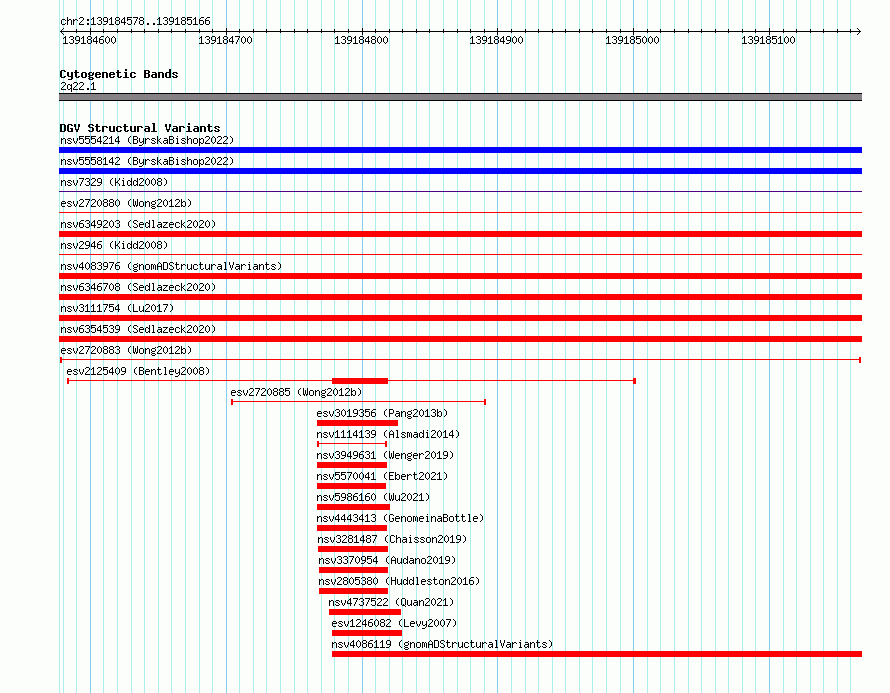Click the red bar under esv3019356
This screenshot has height=693, width=890.
(358, 423)
